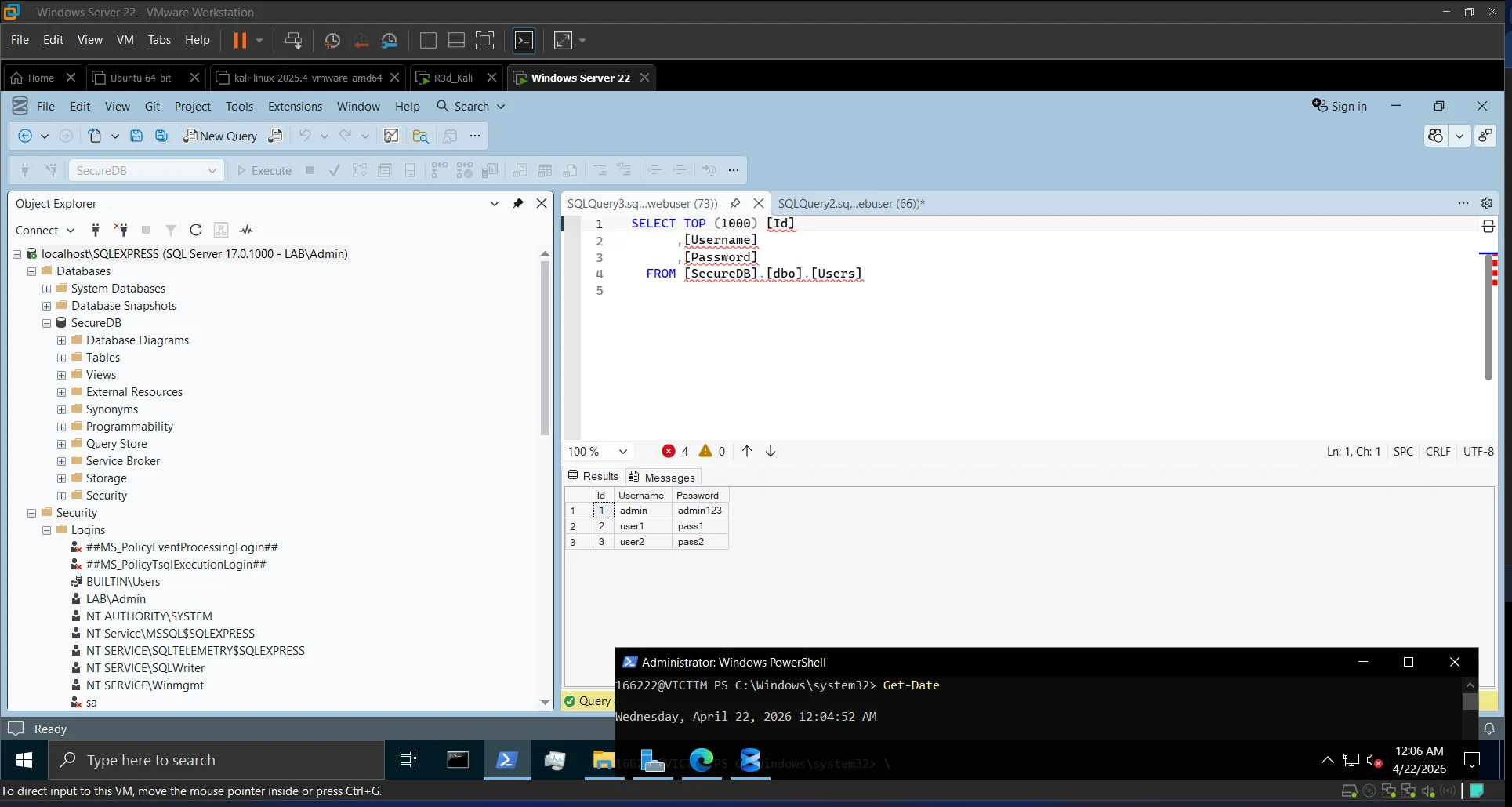This screenshot has width=1512, height=807.
Task: Open Connect dropdown in Object Explorer
Action: click(x=70, y=230)
